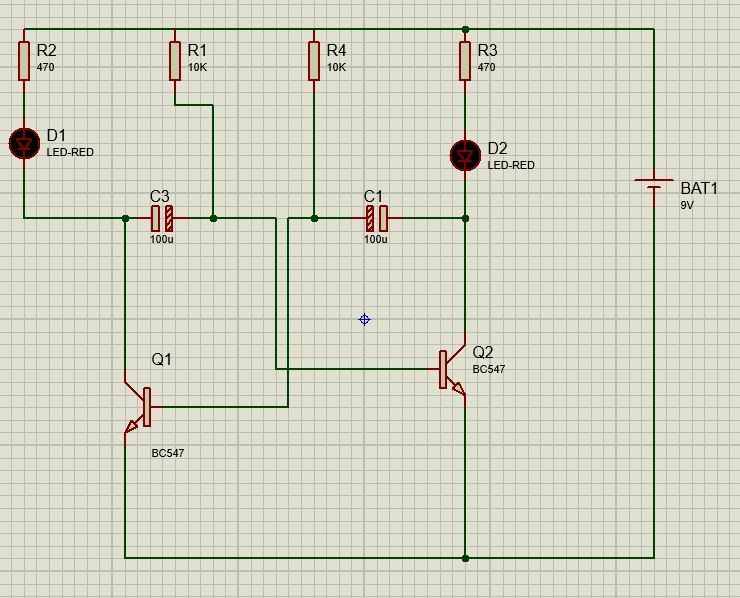
Task: Click the R2 reference label
Action: coord(46,50)
